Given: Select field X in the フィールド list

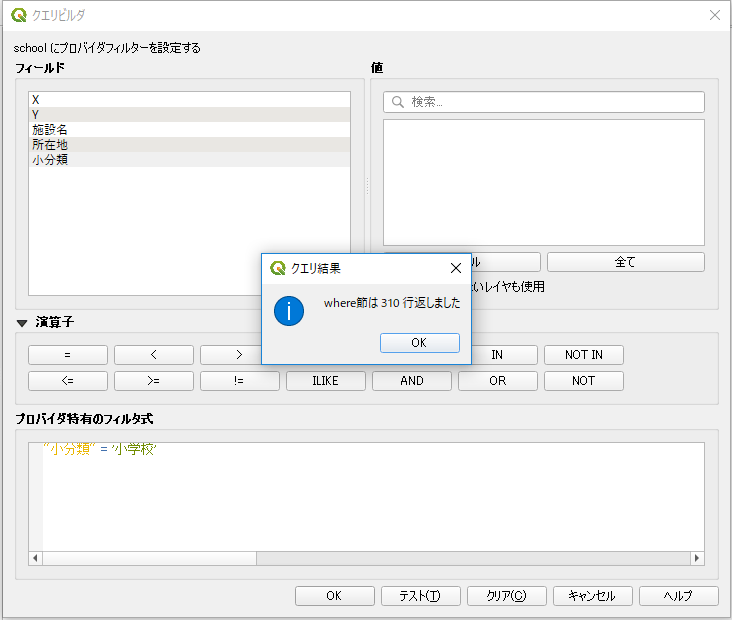Looking at the screenshot, I should [x=189, y=100].
